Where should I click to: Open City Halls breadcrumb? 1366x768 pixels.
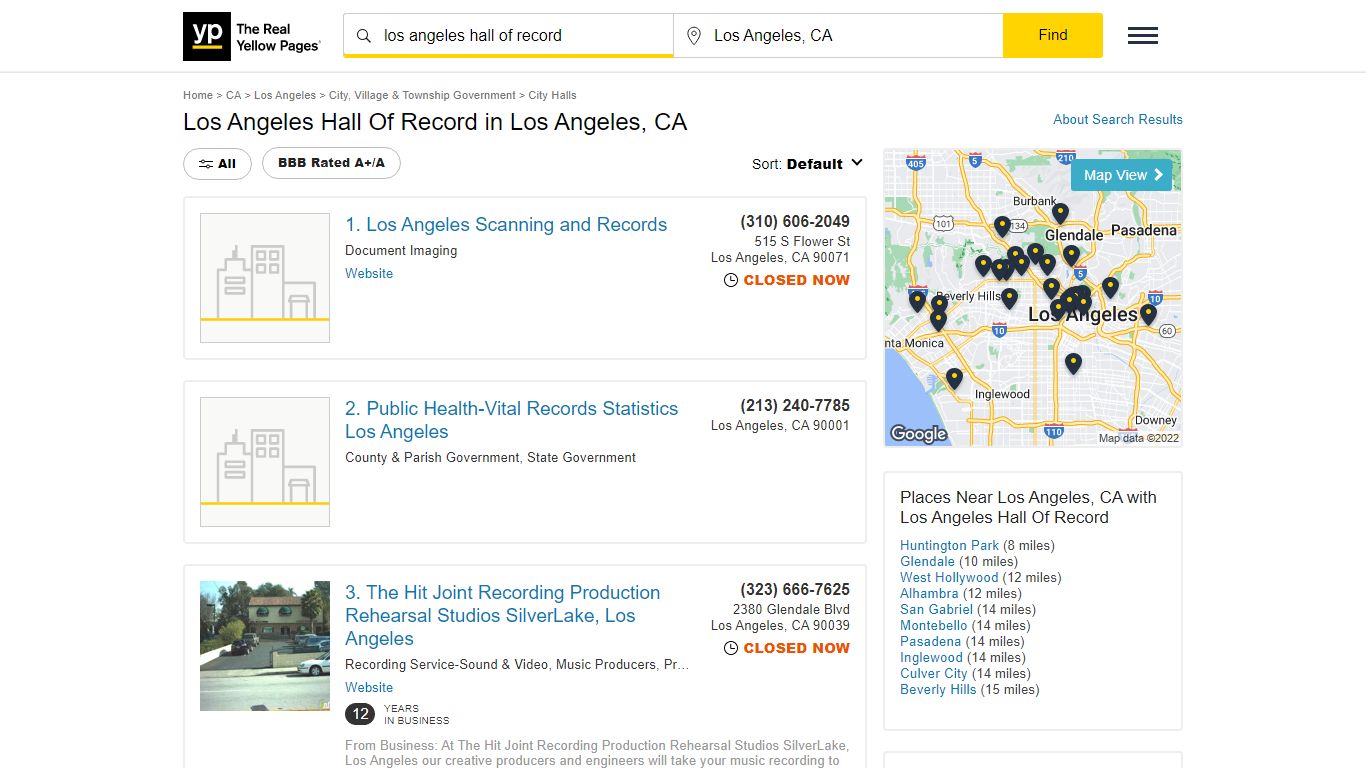[x=552, y=95]
